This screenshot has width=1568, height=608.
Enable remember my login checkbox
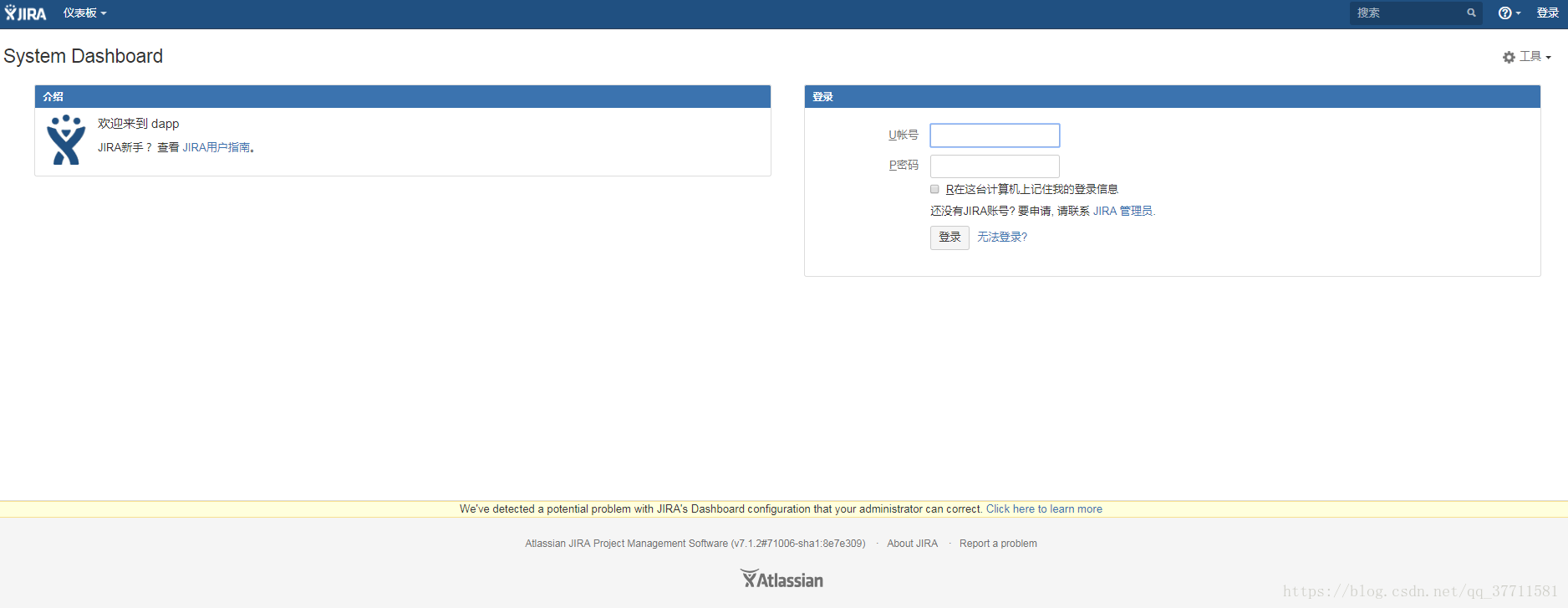pos(934,189)
